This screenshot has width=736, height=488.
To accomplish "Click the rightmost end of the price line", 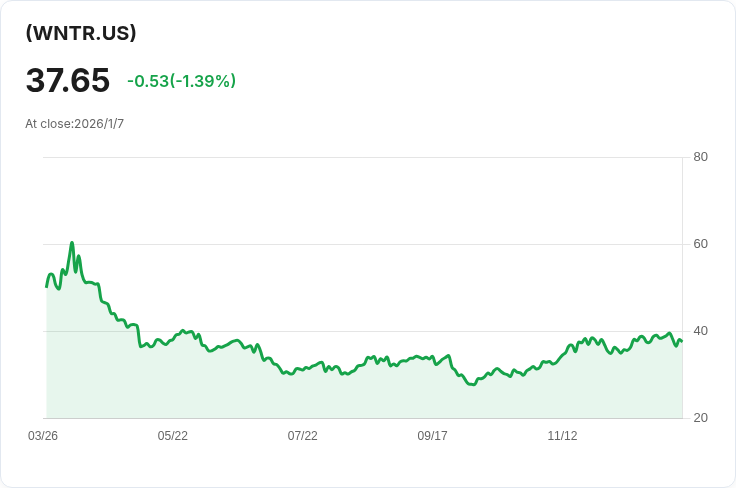I will tap(681, 341).
